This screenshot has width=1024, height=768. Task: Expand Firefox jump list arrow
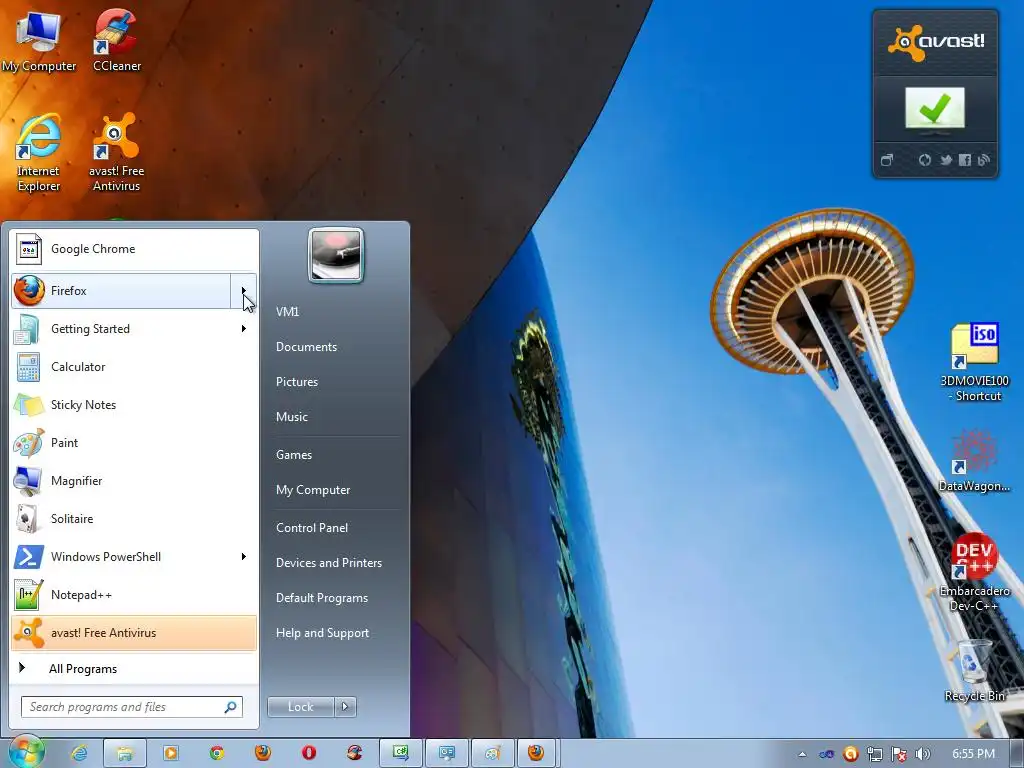tap(244, 291)
